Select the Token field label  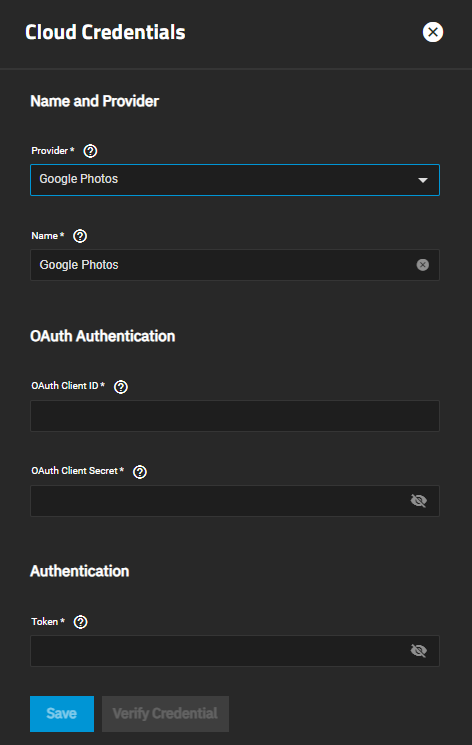pos(48,621)
